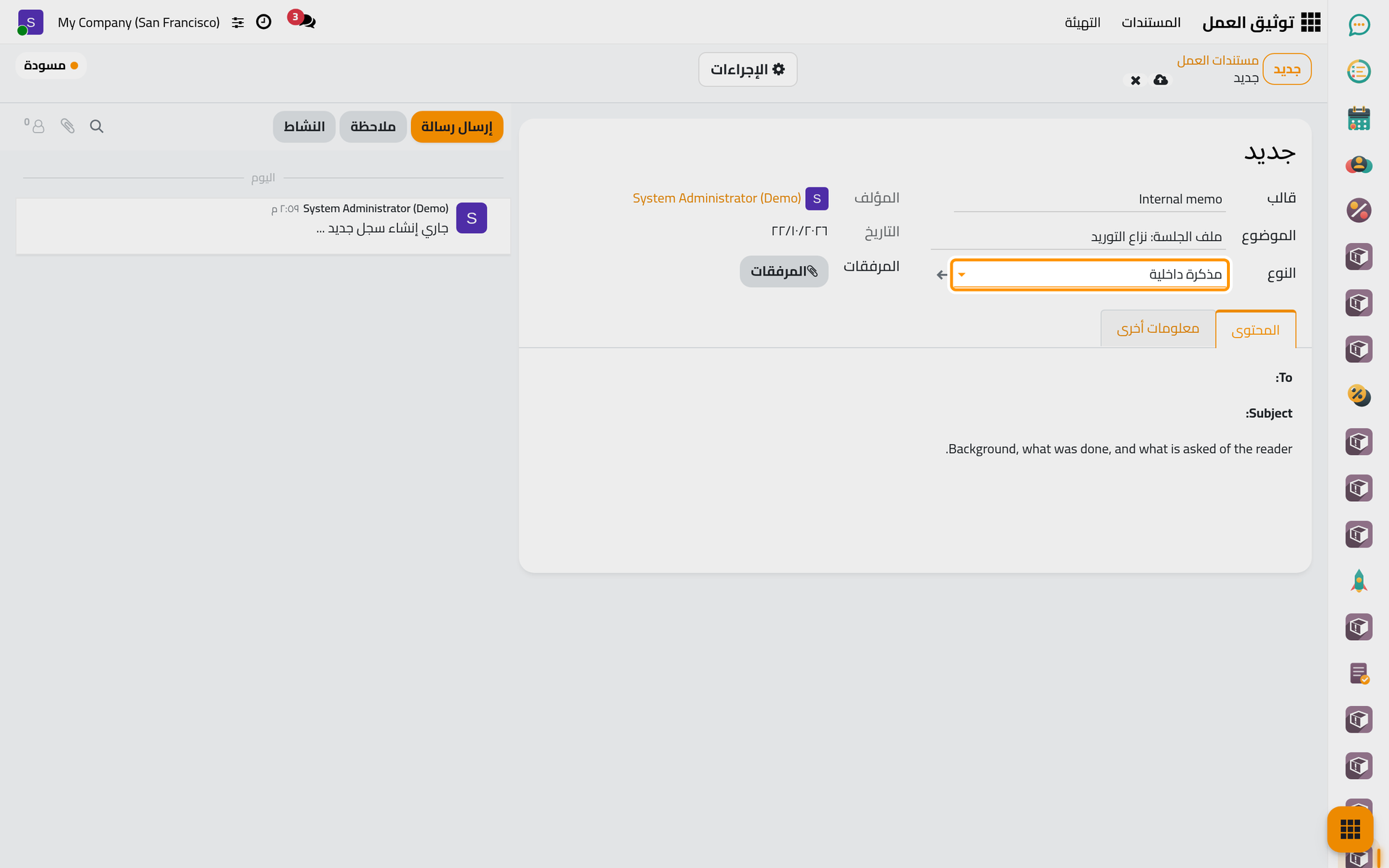Select the المحتوى content tab
This screenshot has height=868, width=1389.
[1256, 330]
